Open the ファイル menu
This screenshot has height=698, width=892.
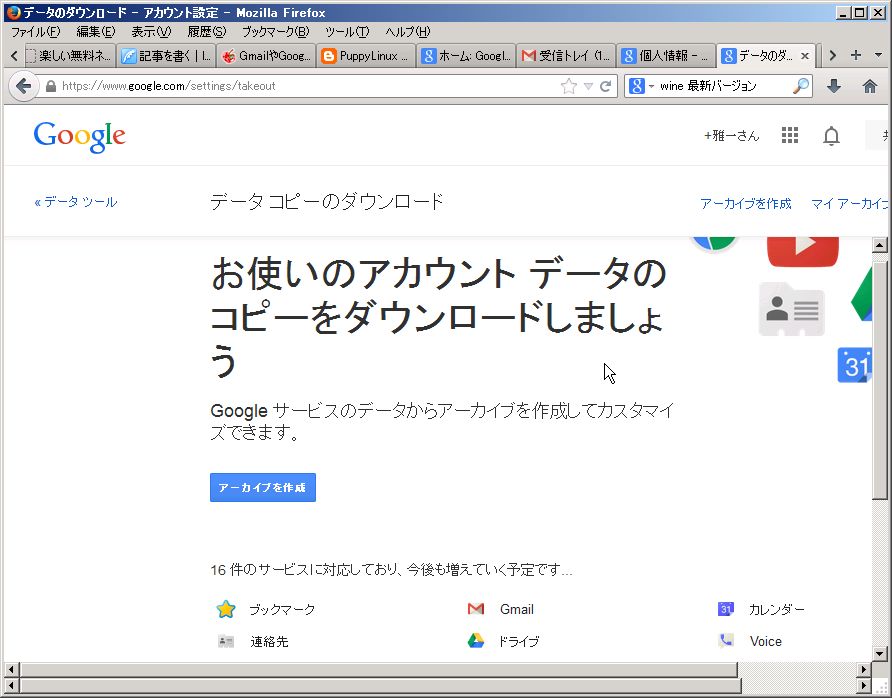click(x=35, y=32)
